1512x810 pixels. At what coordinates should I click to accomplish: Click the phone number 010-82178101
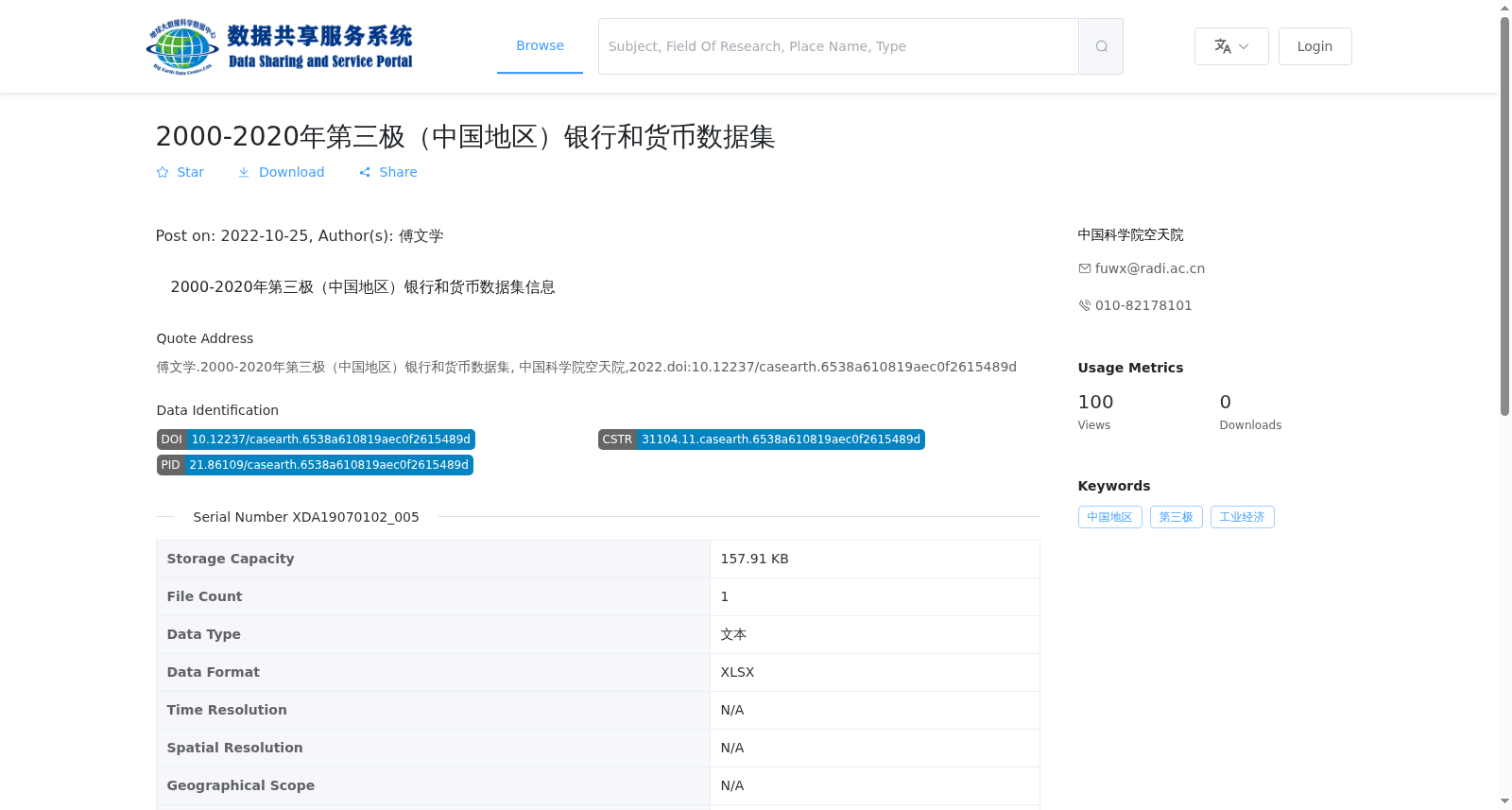coord(1143,305)
